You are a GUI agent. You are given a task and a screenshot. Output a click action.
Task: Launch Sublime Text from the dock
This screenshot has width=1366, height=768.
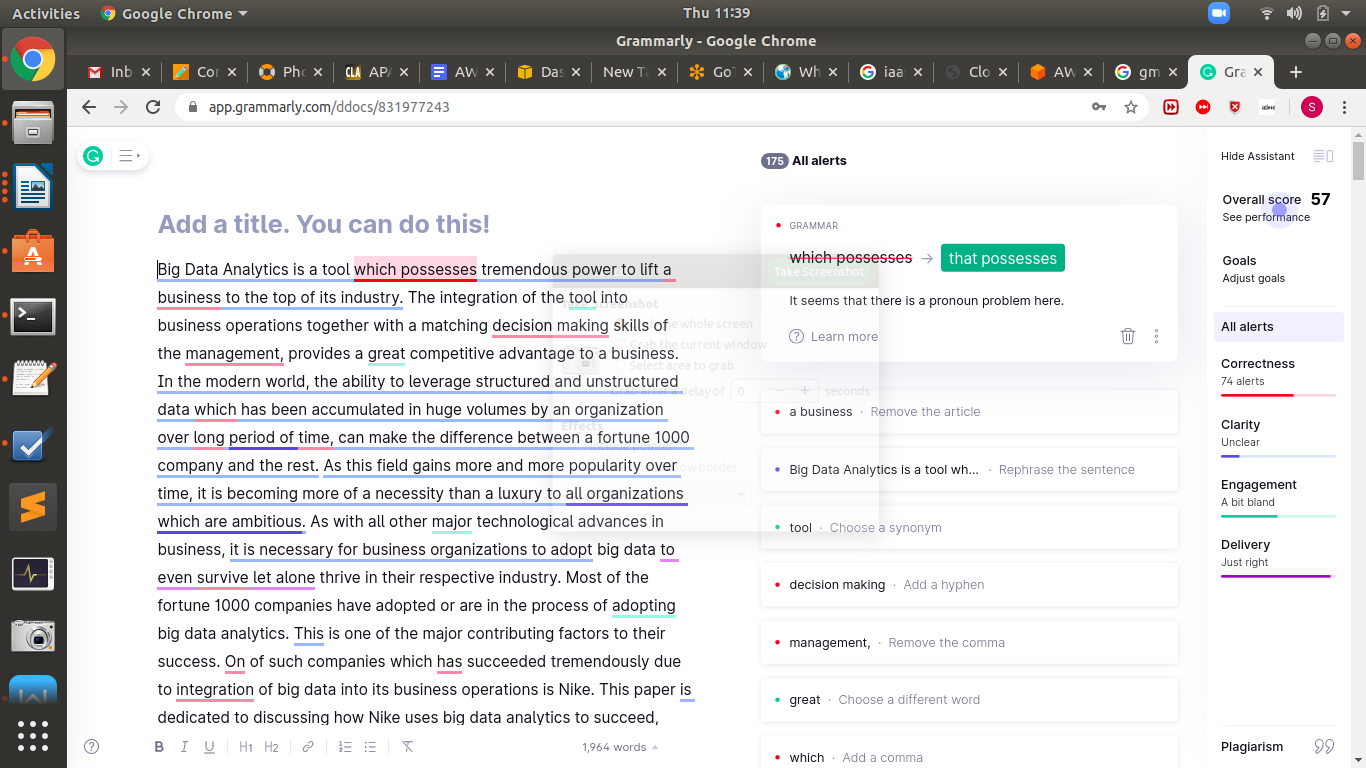(33, 508)
